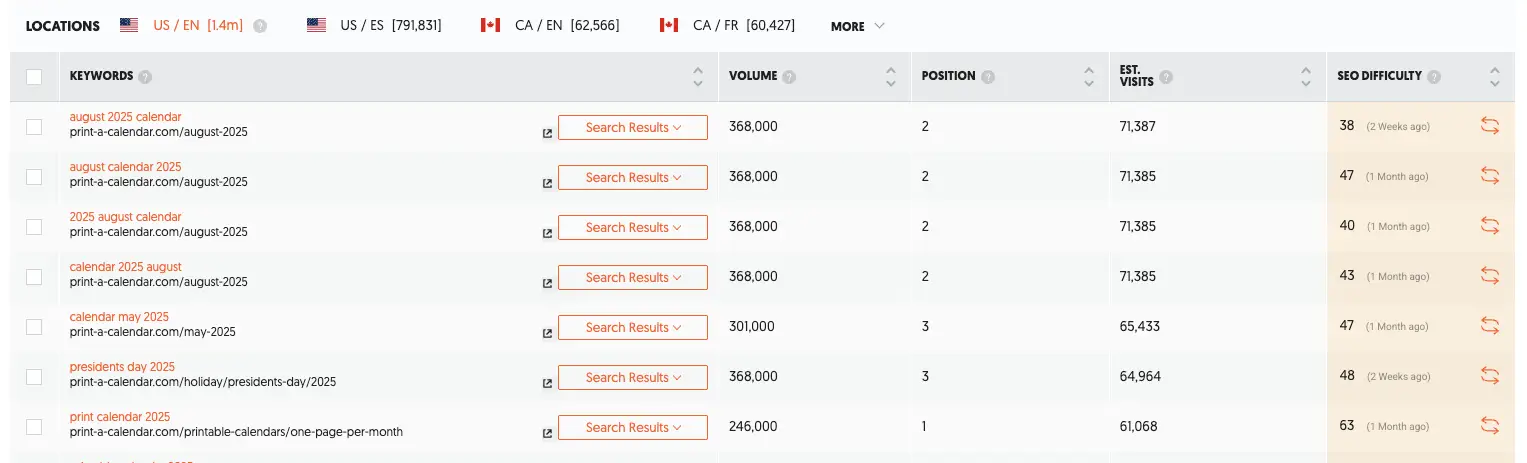Open Search Results dropdown for august calendar 2025
Viewport: 1527px width, 463px height.
(632, 177)
